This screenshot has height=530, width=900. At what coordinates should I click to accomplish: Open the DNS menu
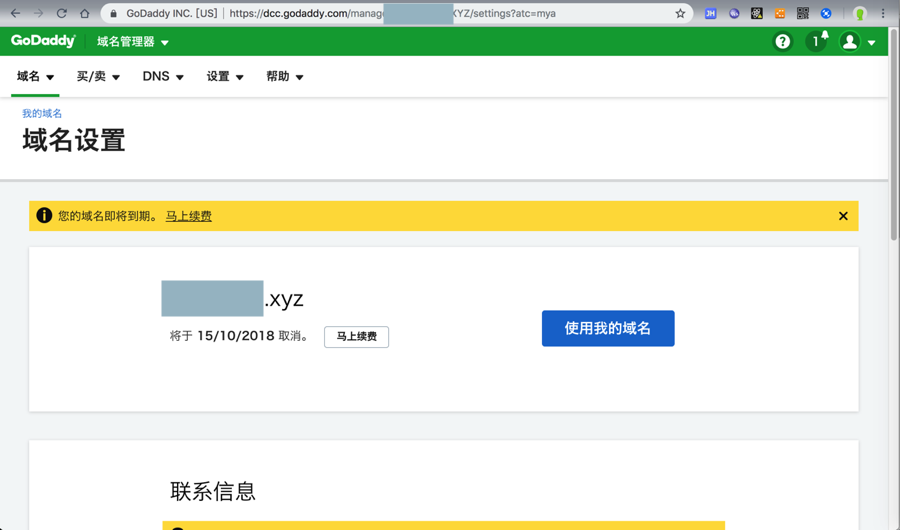tap(163, 76)
